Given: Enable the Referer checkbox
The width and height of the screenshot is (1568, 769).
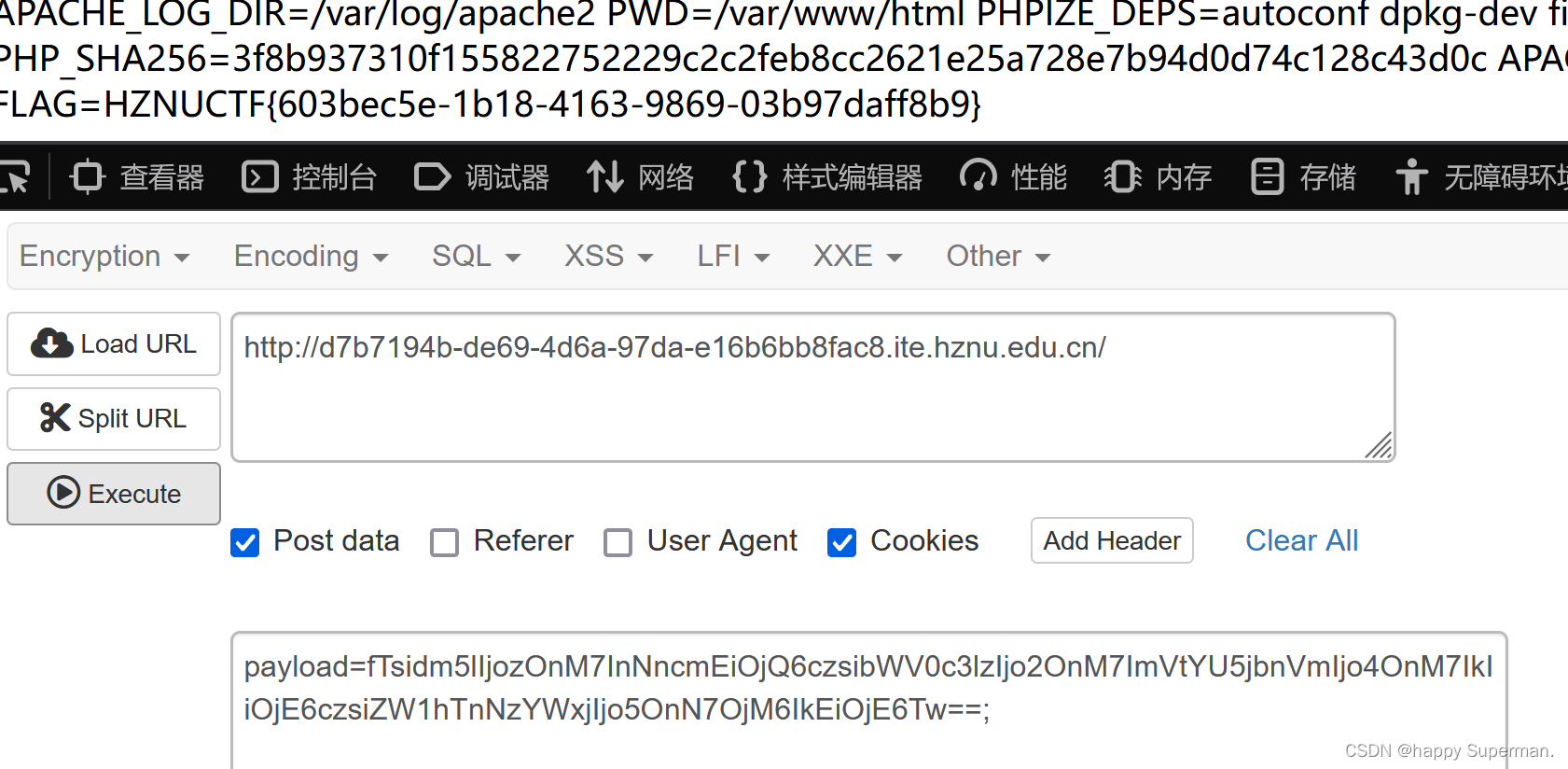Looking at the screenshot, I should [x=444, y=542].
